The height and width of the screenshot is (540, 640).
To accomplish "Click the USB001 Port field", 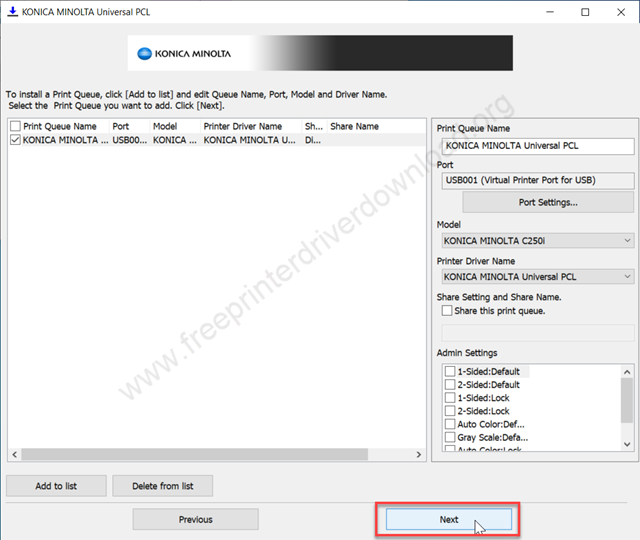I will [x=538, y=180].
